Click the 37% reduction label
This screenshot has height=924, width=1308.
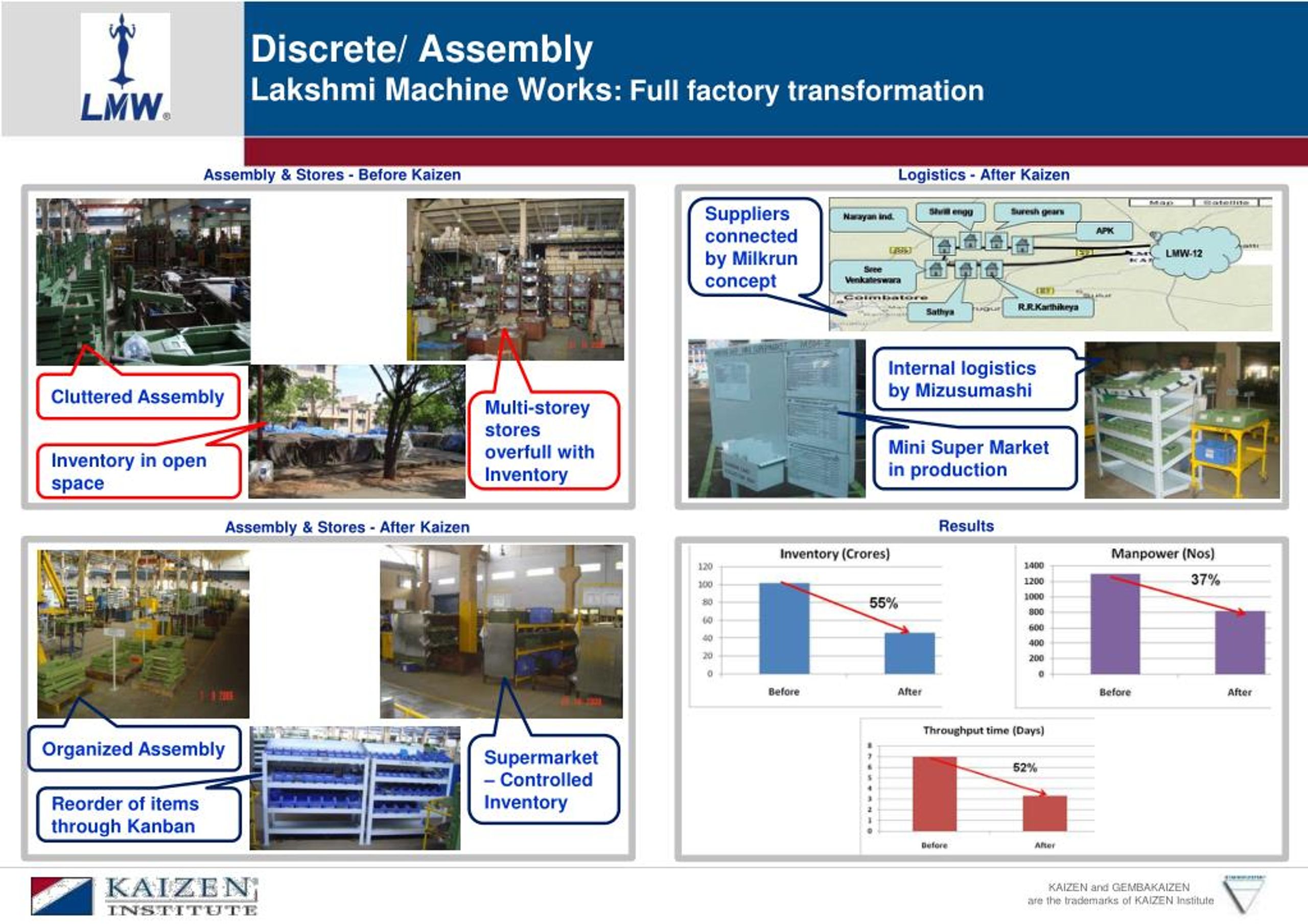click(x=1205, y=580)
